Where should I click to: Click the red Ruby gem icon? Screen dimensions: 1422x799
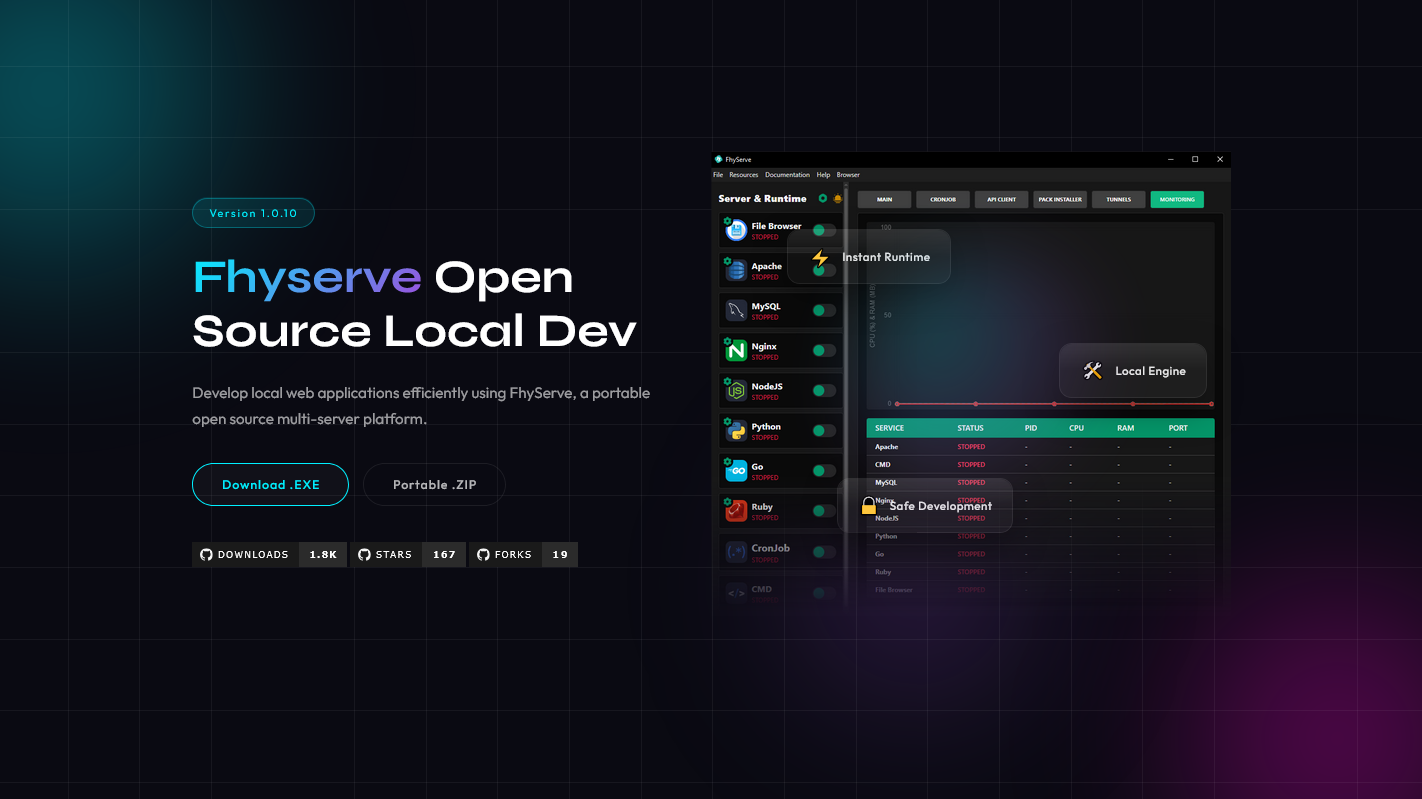pyautogui.click(x=736, y=511)
